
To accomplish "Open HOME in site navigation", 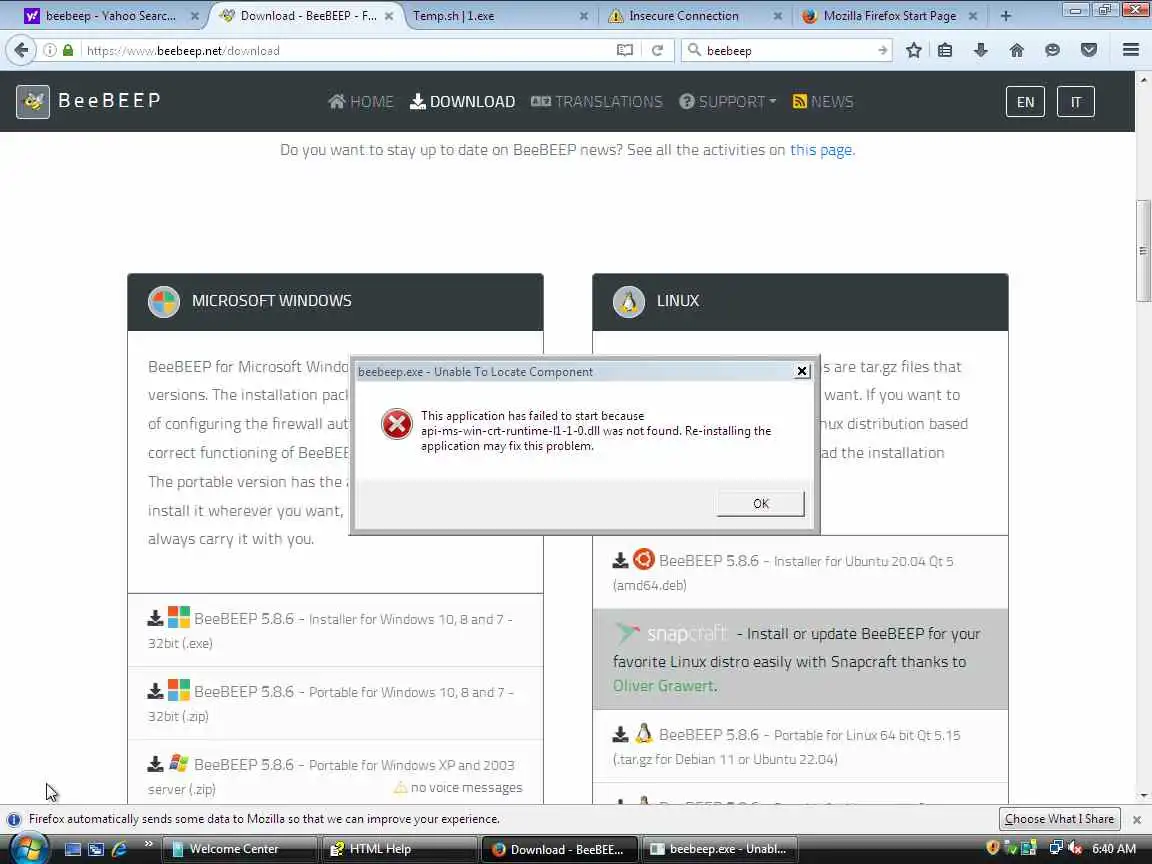I will click(361, 101).
